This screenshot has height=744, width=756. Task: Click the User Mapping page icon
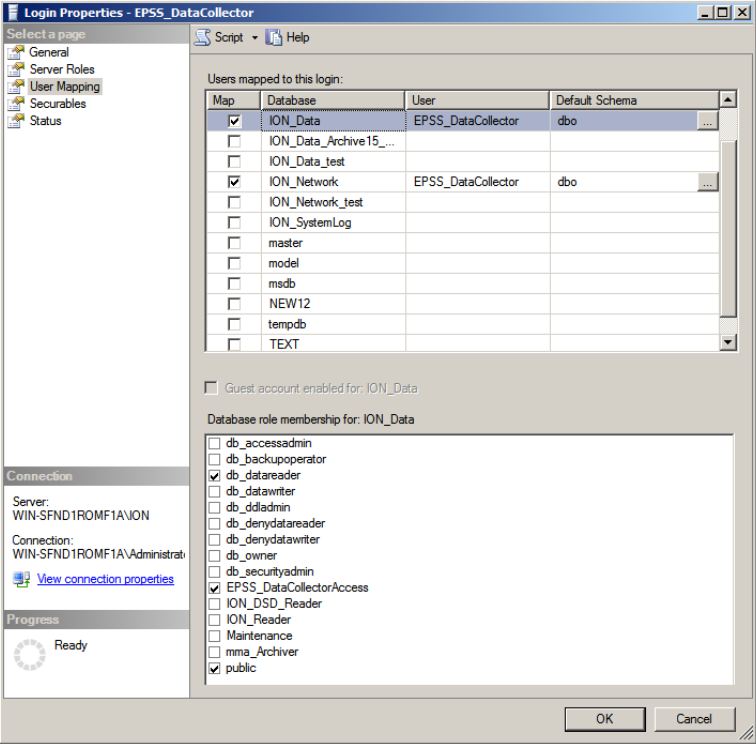(15, 86)
